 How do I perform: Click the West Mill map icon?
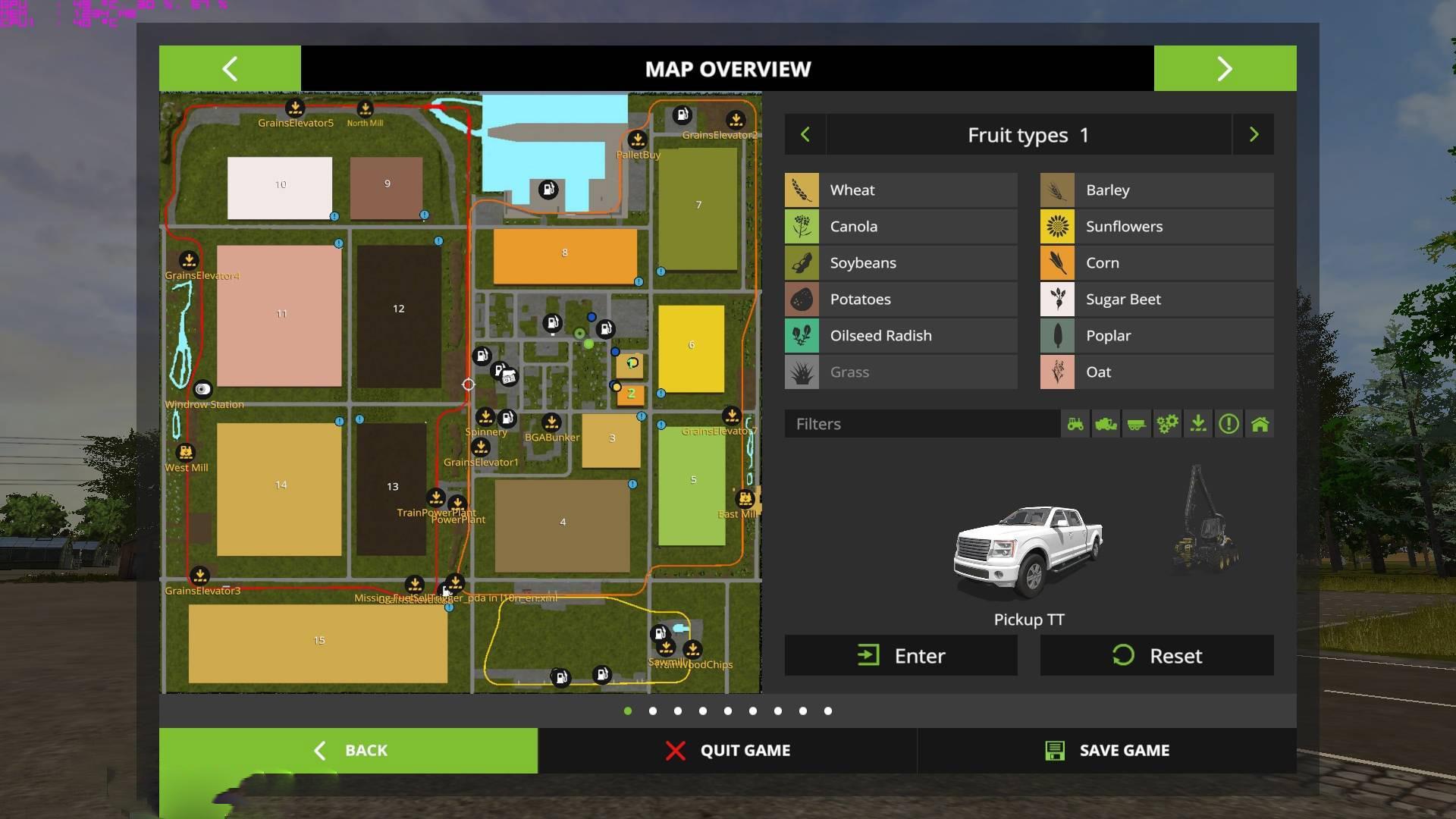[185, 453]
